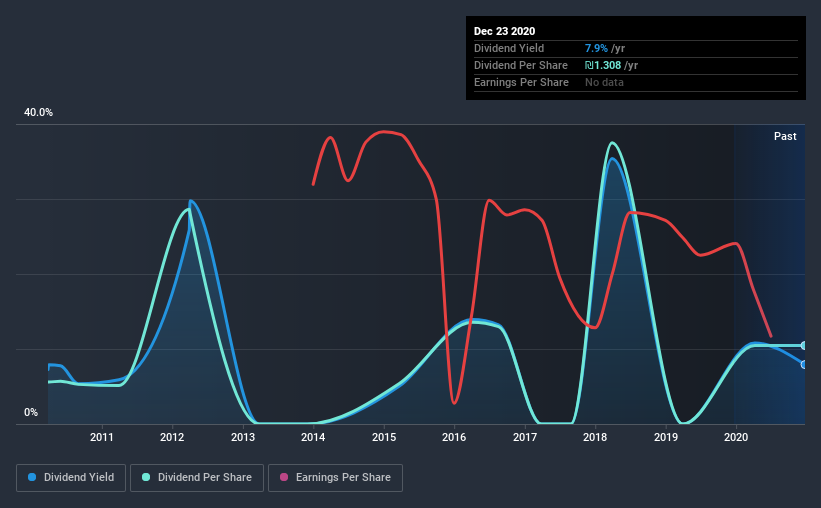Click the 0% y-axis label

pyautogui.click(x=31, y=413)
